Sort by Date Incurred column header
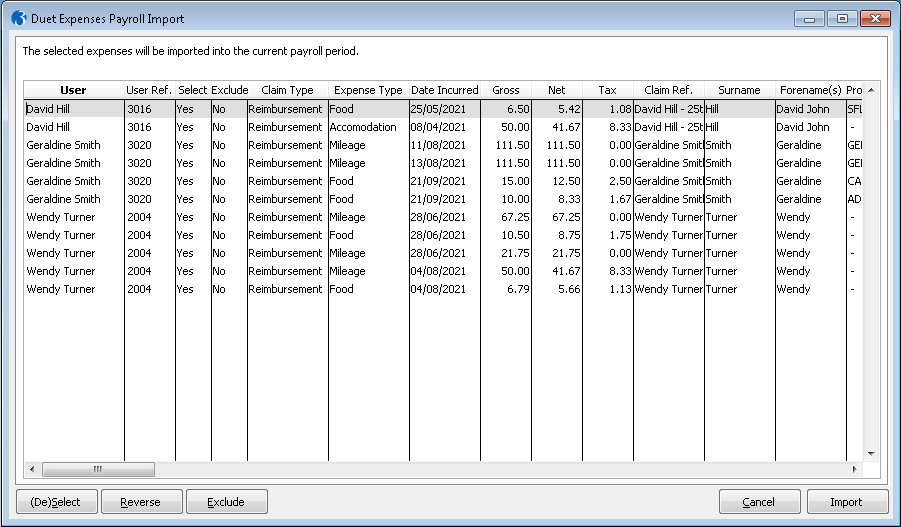 445,90
